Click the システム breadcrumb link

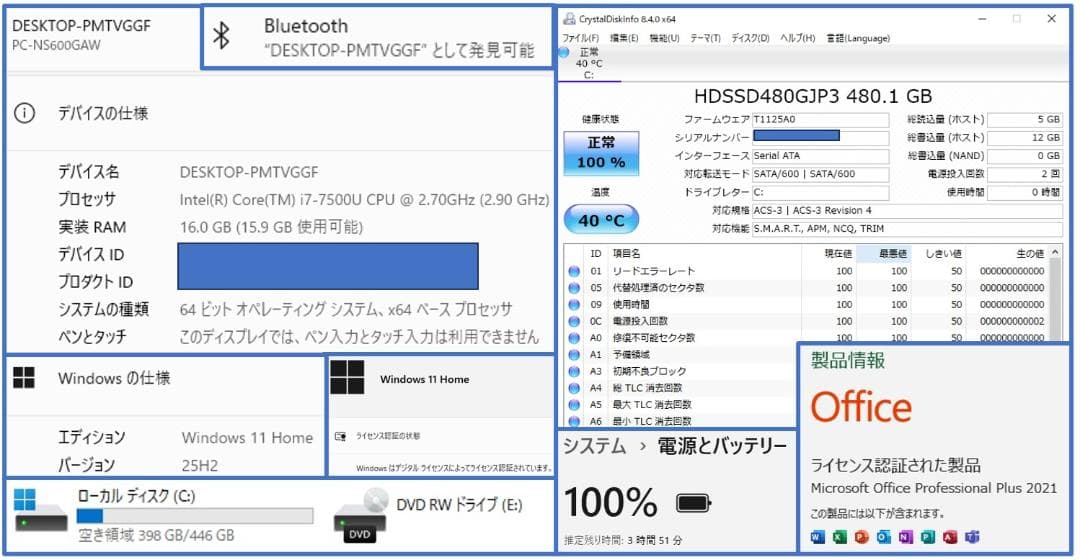595,446
